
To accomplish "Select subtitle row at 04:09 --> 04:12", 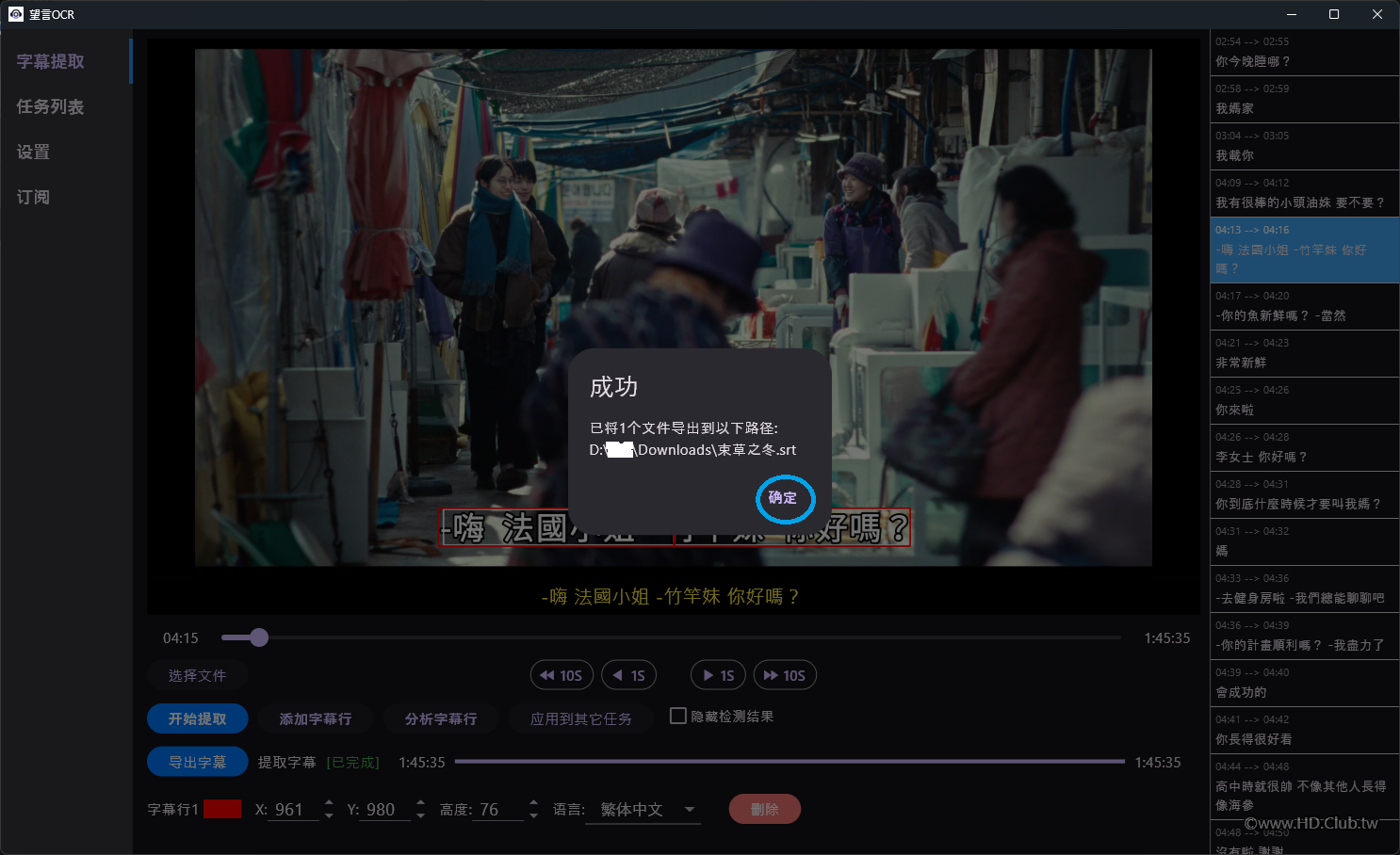I will coord(1305,194).
